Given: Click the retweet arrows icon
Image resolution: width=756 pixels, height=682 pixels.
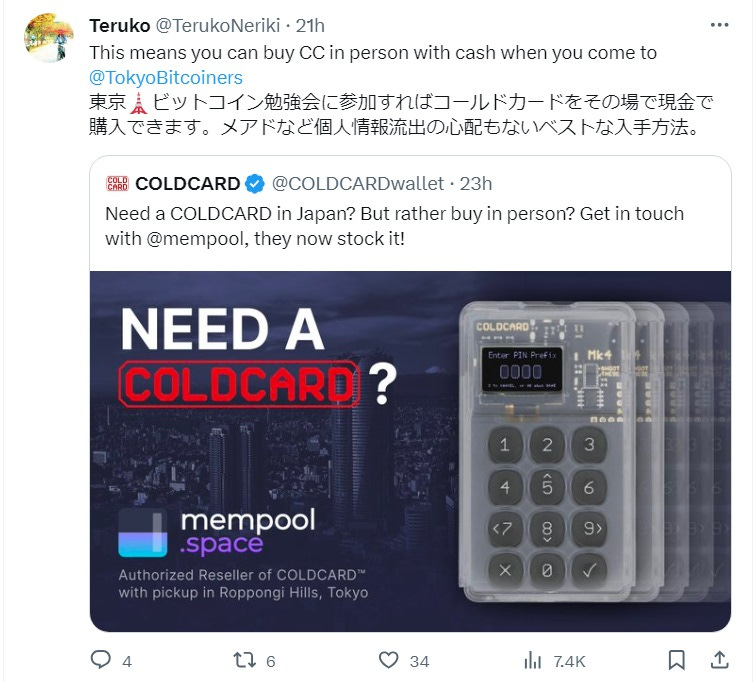Looking at the screenshot, I should click(x=244, y=660).
